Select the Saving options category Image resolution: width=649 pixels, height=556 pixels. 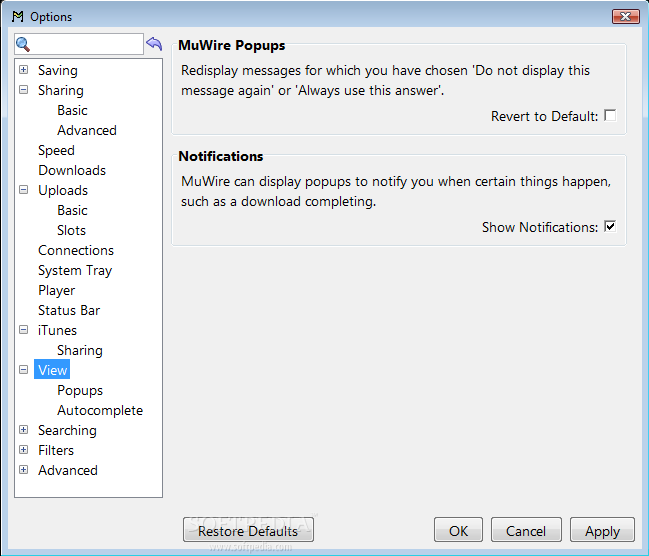tap(58, 70)
